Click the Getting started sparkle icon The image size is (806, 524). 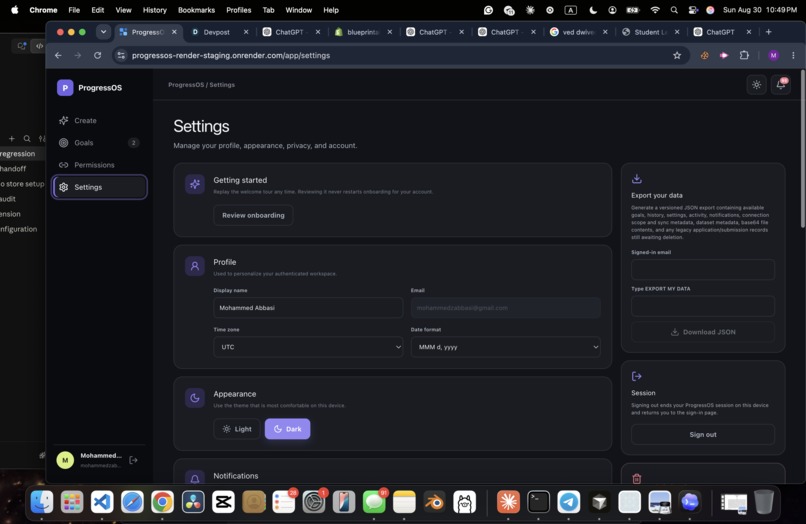click(x=195, y=184)
